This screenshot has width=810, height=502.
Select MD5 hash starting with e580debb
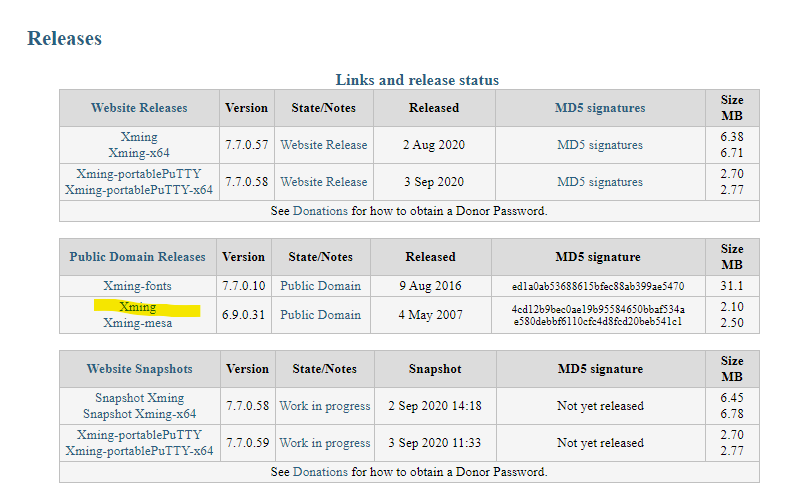pyautogui.click(x=598, y=321)
